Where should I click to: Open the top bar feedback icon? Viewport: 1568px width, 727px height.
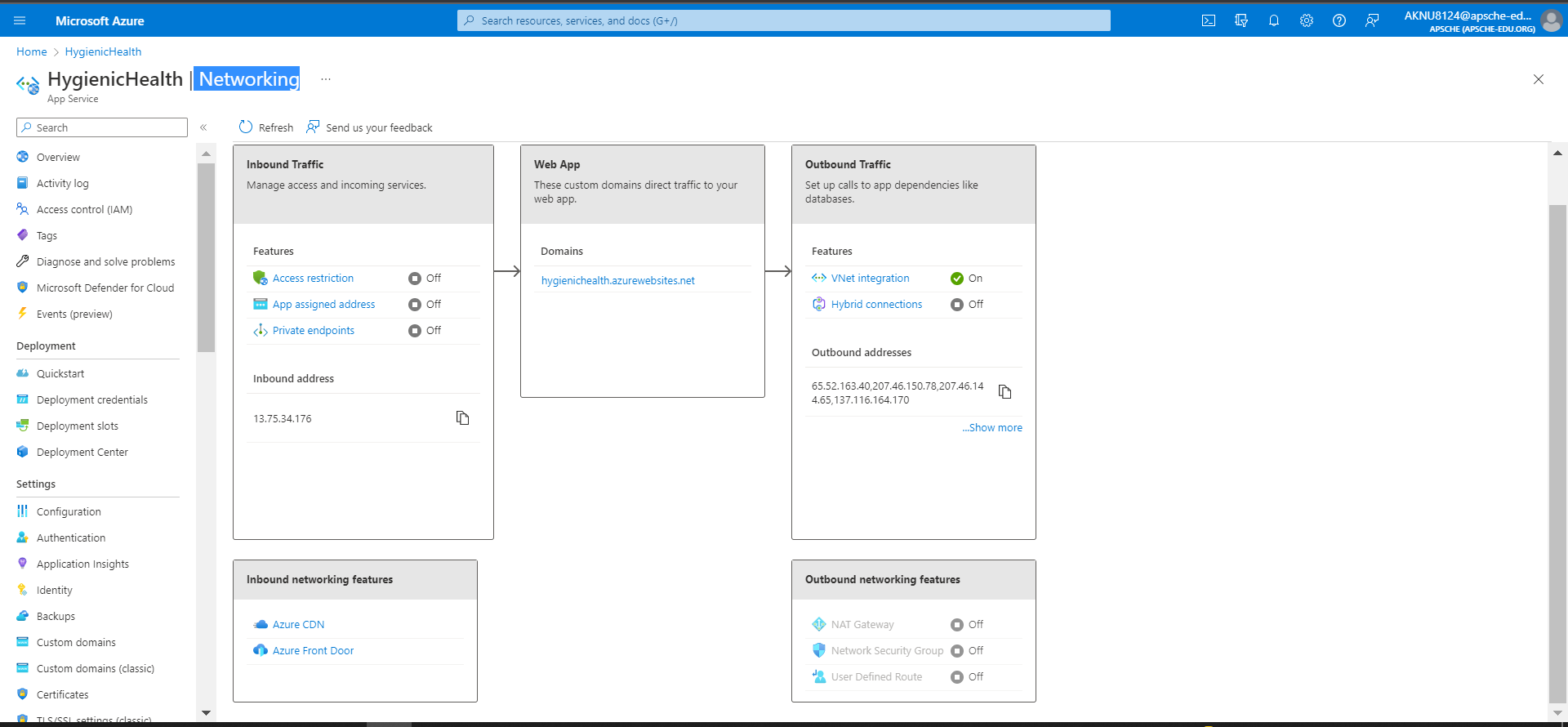(x=1372, y=20)
